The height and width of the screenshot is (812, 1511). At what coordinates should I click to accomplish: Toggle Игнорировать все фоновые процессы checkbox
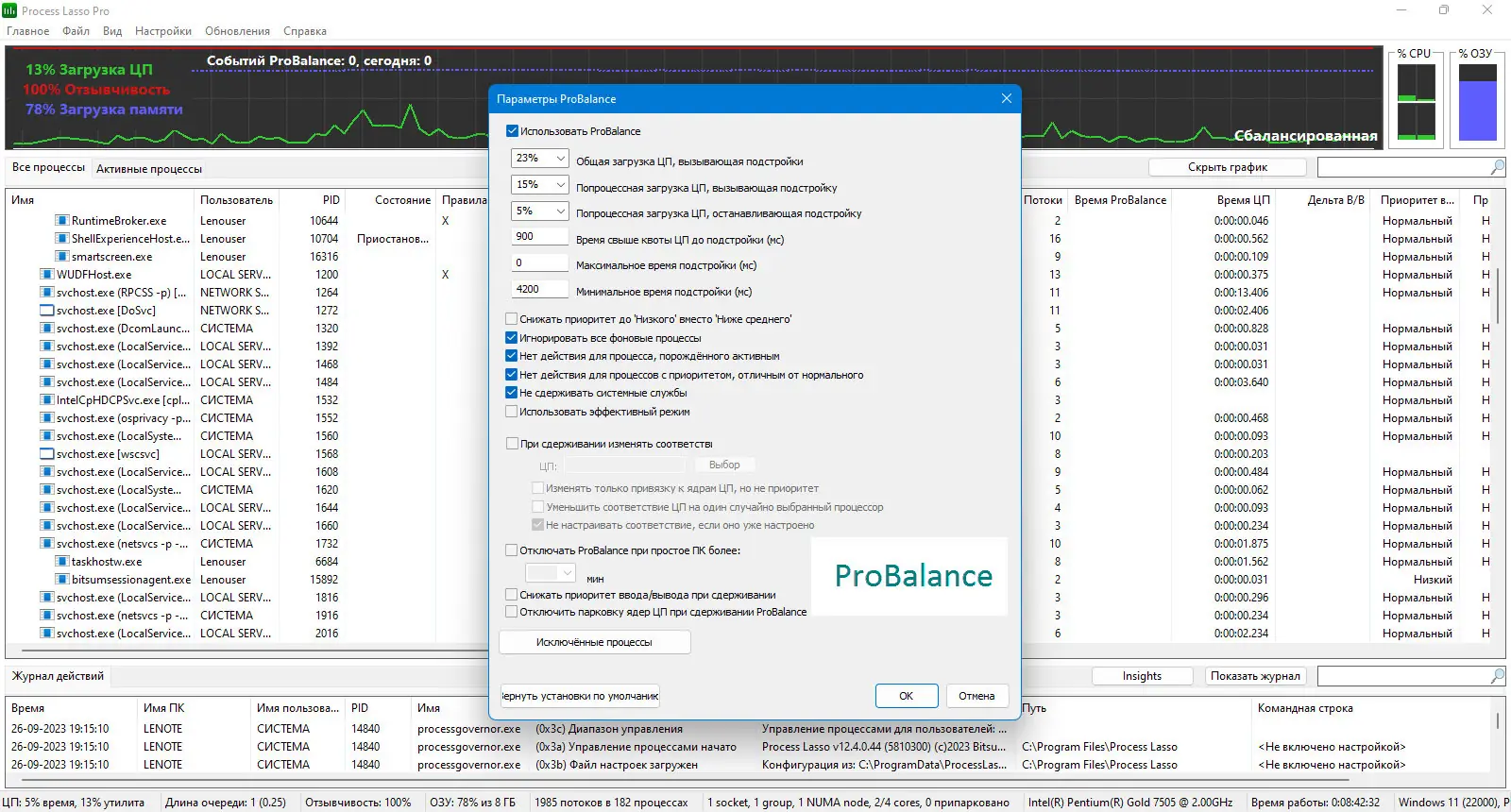tap(512, 338)
